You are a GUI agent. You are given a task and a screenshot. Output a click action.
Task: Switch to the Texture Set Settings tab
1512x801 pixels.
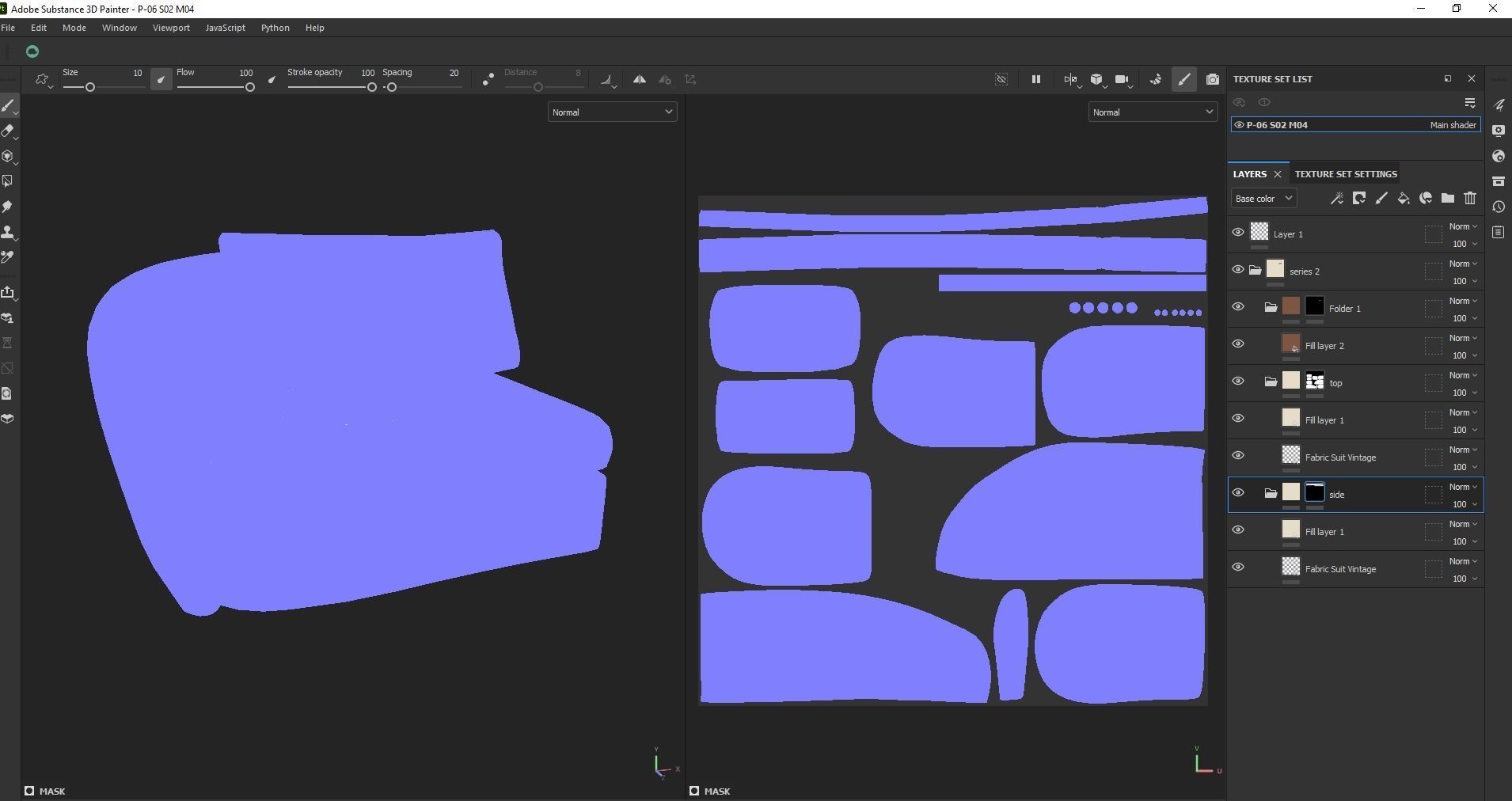1346,174
